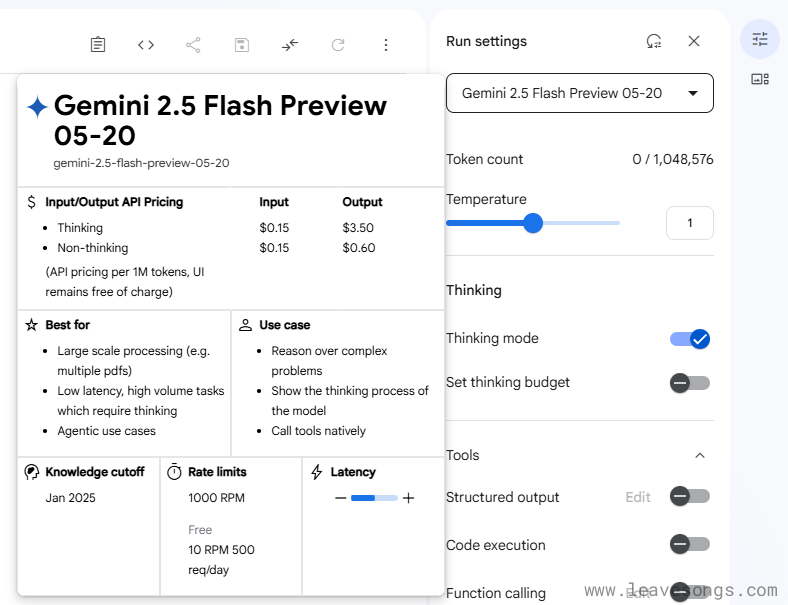The width and height of the screenshot is (788, 605).
Task: Click the compare mode arrows icon
Action: coord(290,45)
